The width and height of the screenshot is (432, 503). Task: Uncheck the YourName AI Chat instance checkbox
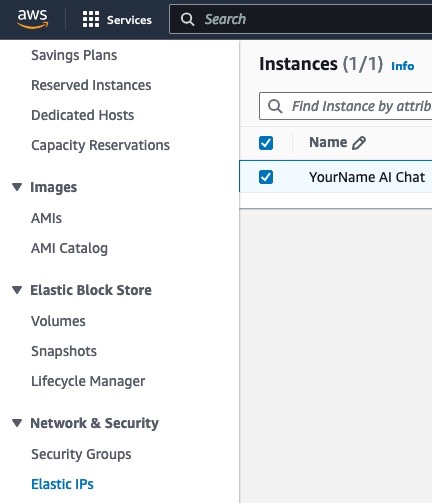(x=266, y=177)
